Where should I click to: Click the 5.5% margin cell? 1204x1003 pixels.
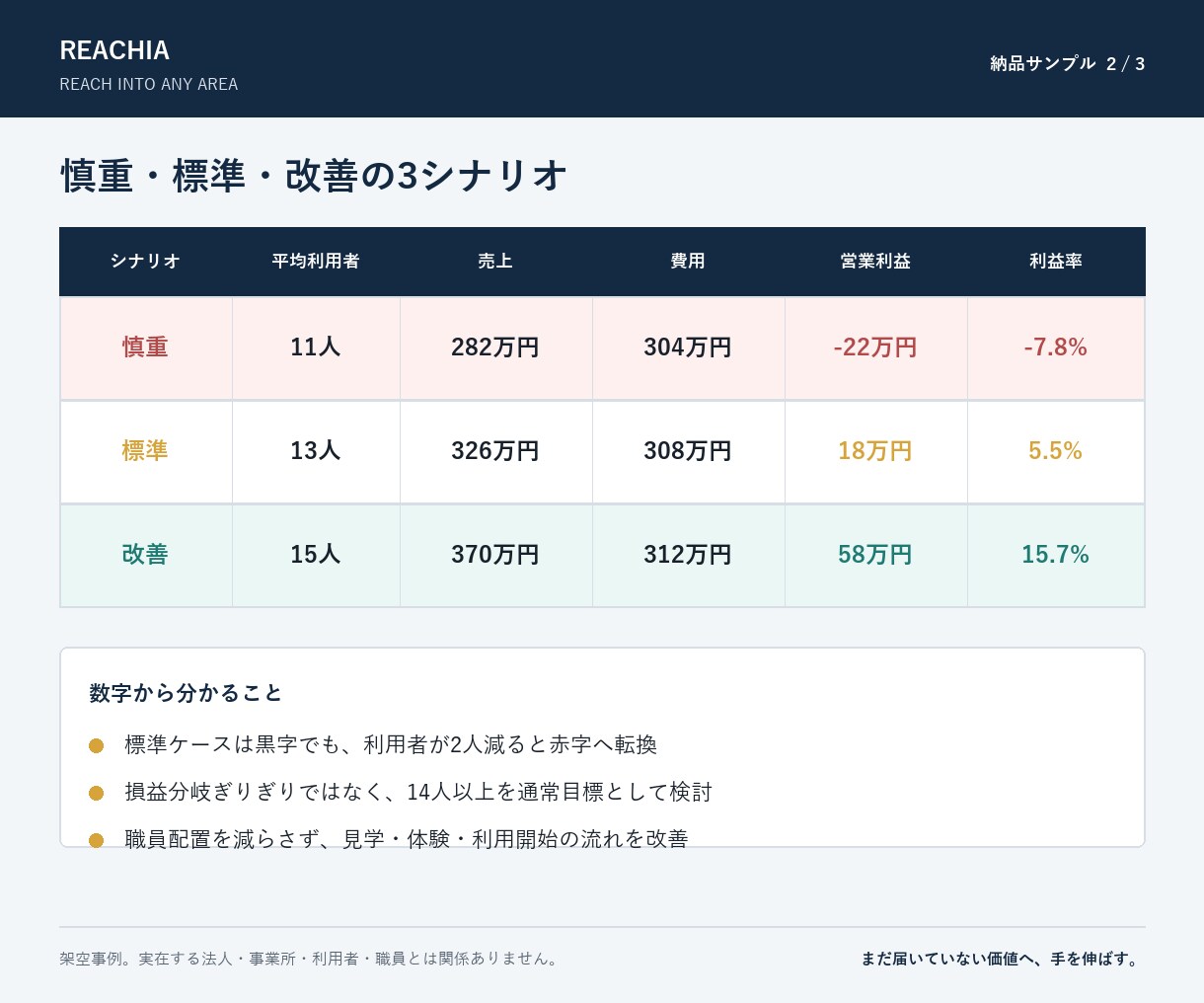[1056, 451]
